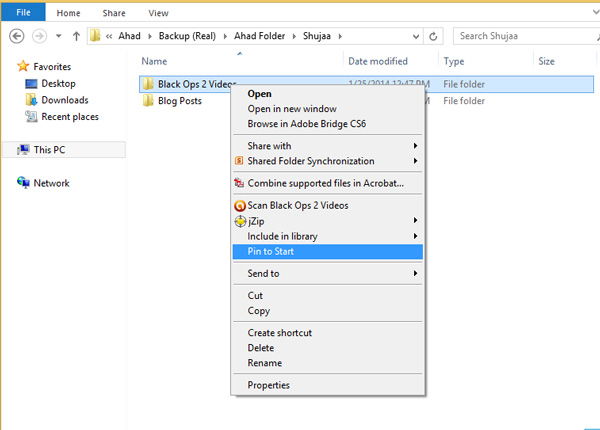This screenshot has height=430, width=600.
Task: Open the Share with submenu
Action: pyautogui.click(x=328, y=146)
